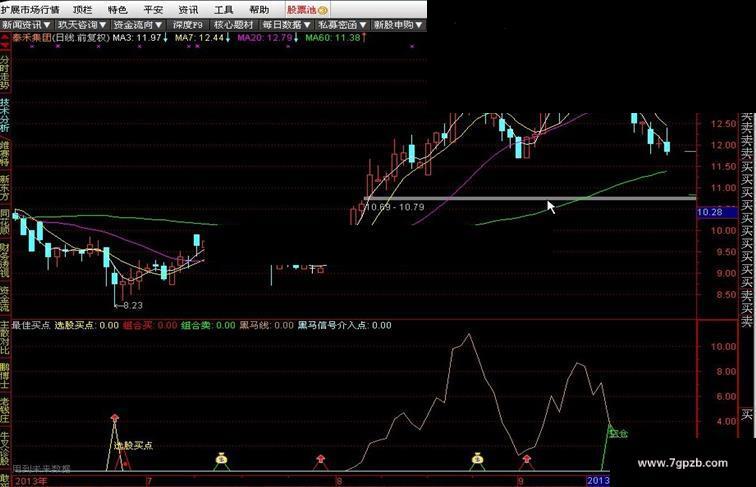Open the 财务透视 sidebar tab
Screen dimensions: 756x487
point(5,261)
